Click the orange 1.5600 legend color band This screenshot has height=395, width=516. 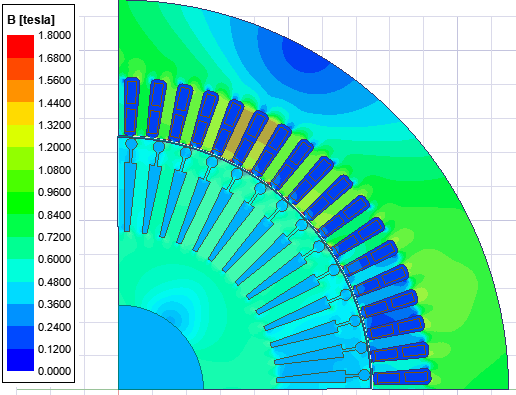click(x=20, y=91)
